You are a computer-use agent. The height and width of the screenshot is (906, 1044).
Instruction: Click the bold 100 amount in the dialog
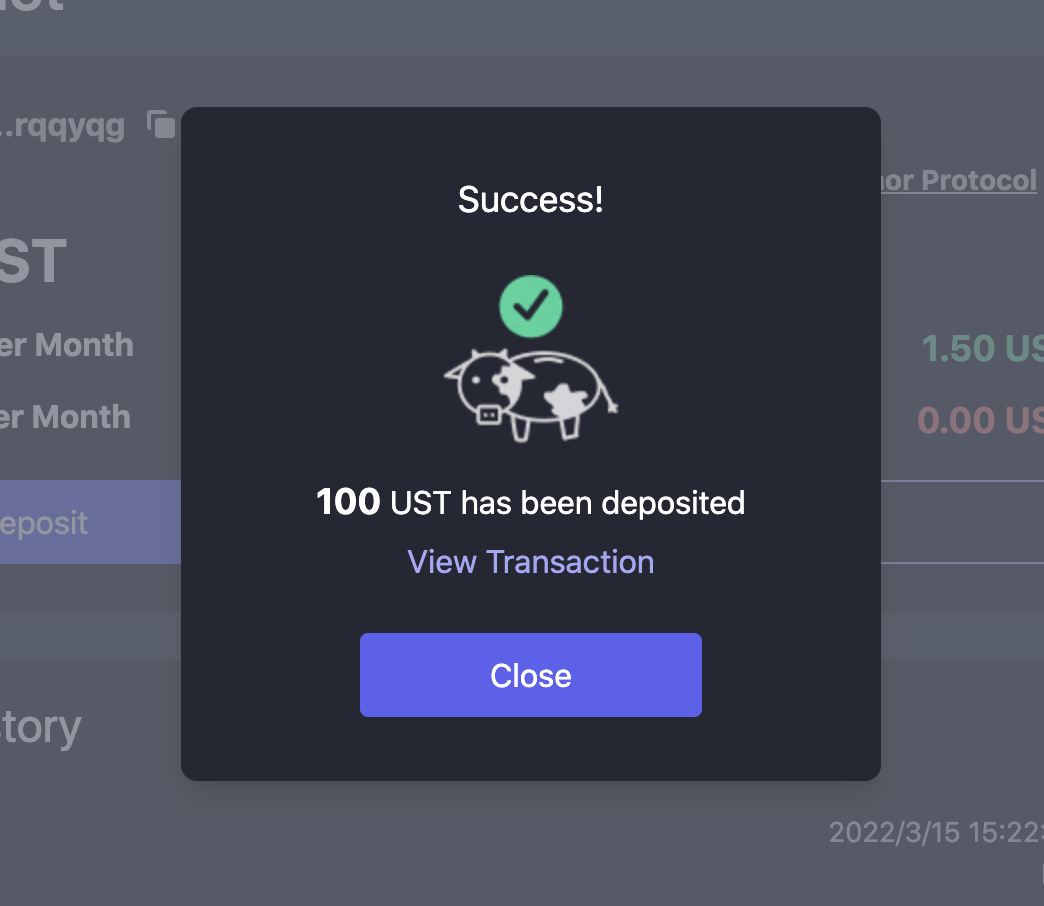click(348, 502)
